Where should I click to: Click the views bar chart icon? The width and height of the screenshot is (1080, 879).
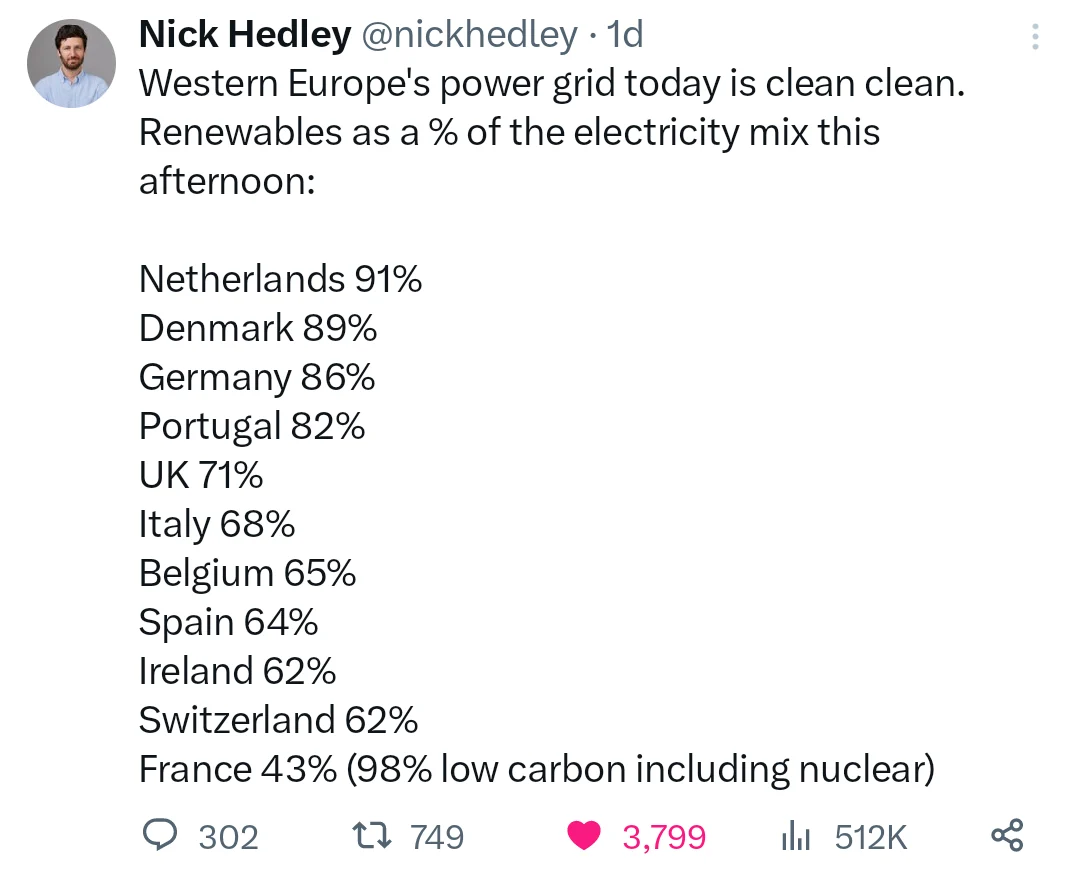point(795,836)
